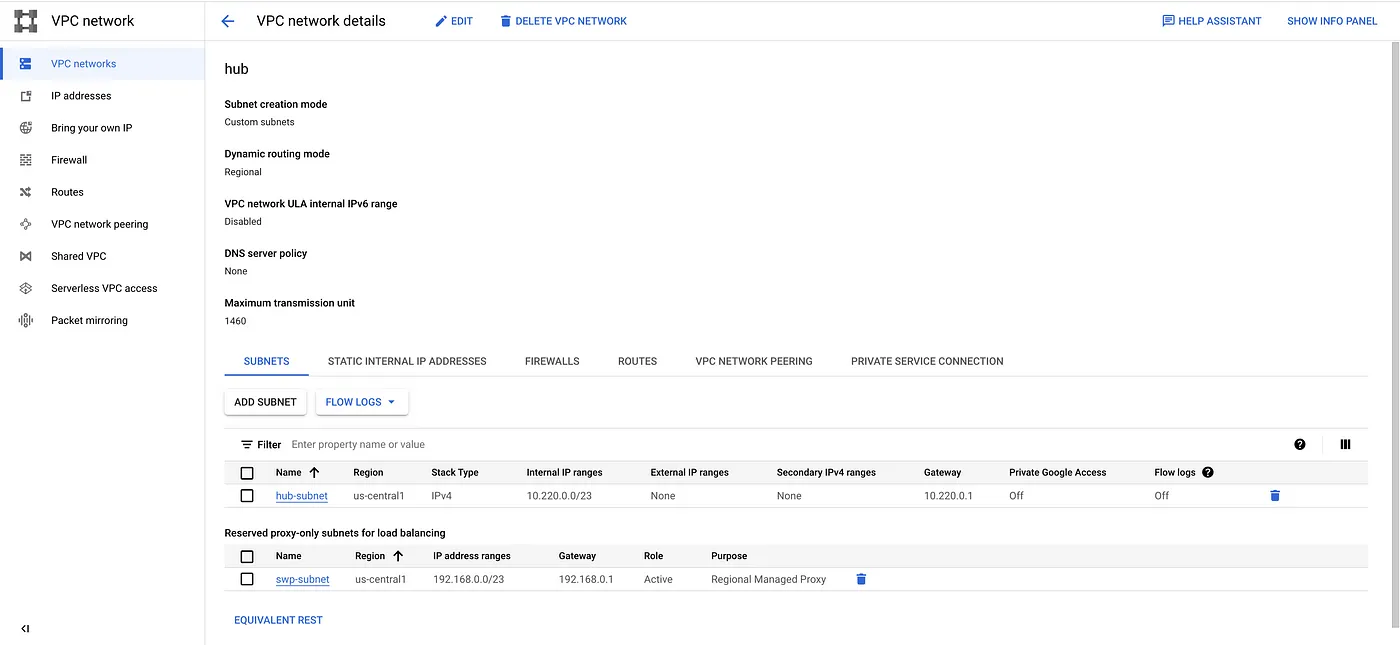The image size is (1400, 645).
Task: Click the trash icon beside DELETE VPC NETWORK
Action: click(505, 21)
